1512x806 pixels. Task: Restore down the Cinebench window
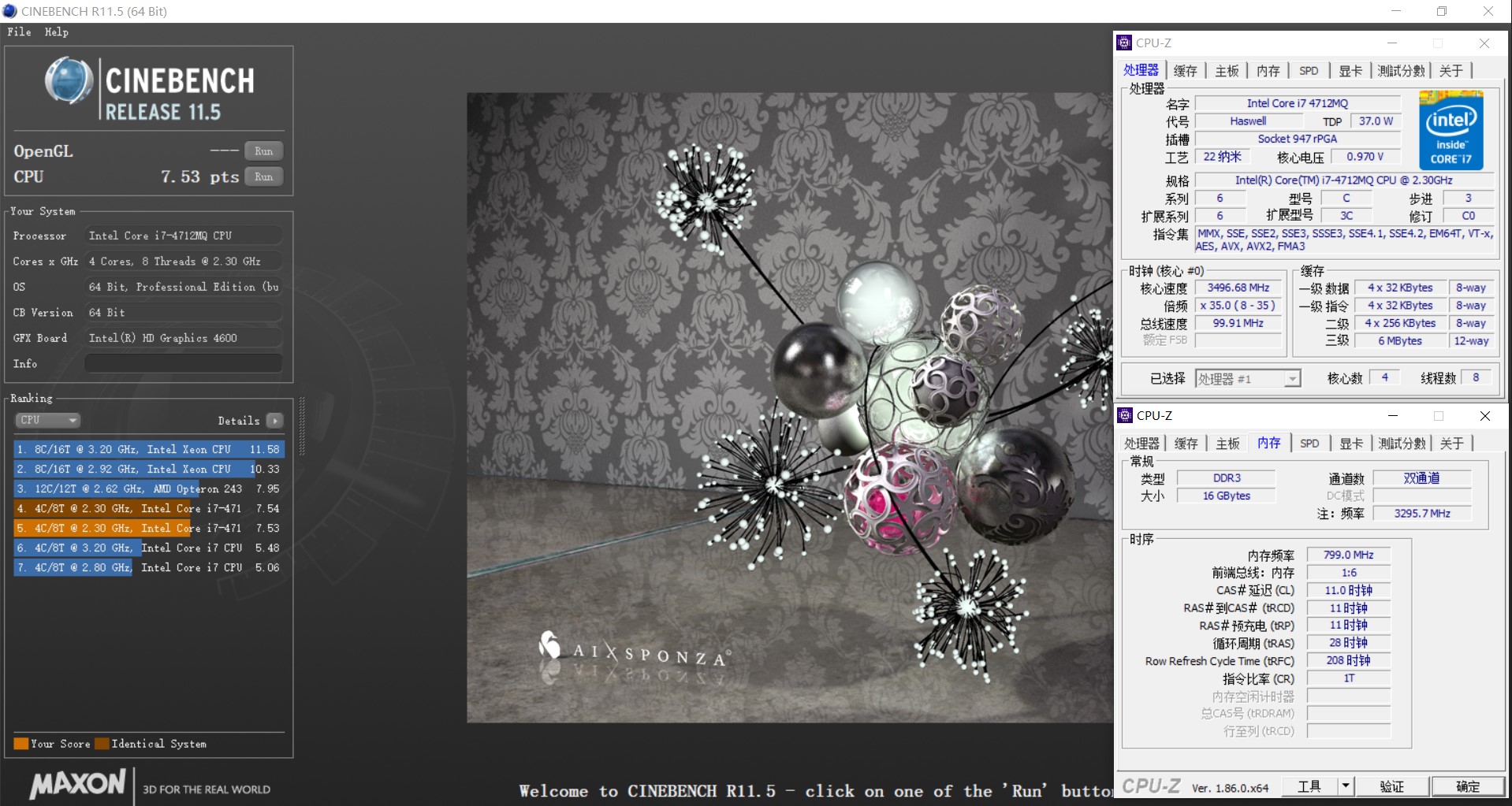pos(1442,11)
